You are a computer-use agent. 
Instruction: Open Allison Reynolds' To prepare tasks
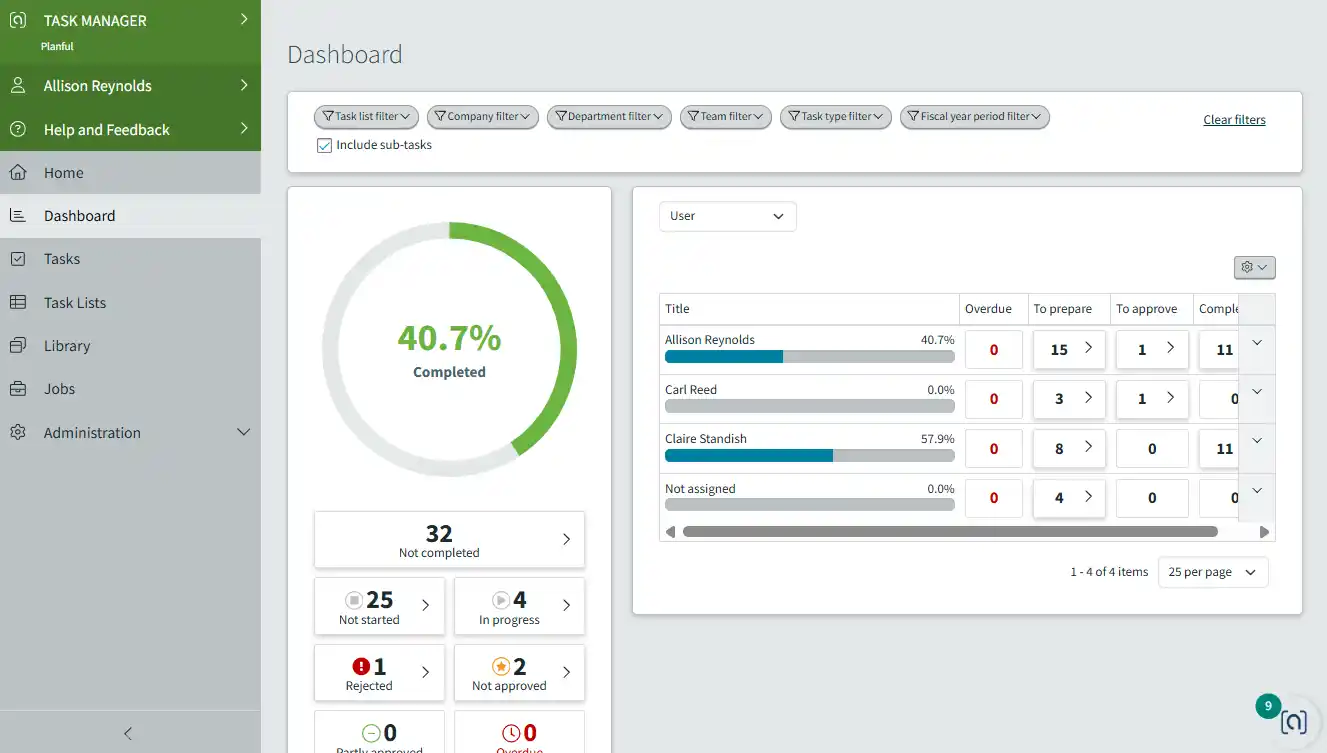pyautogui.click(x=1069, y=349)
